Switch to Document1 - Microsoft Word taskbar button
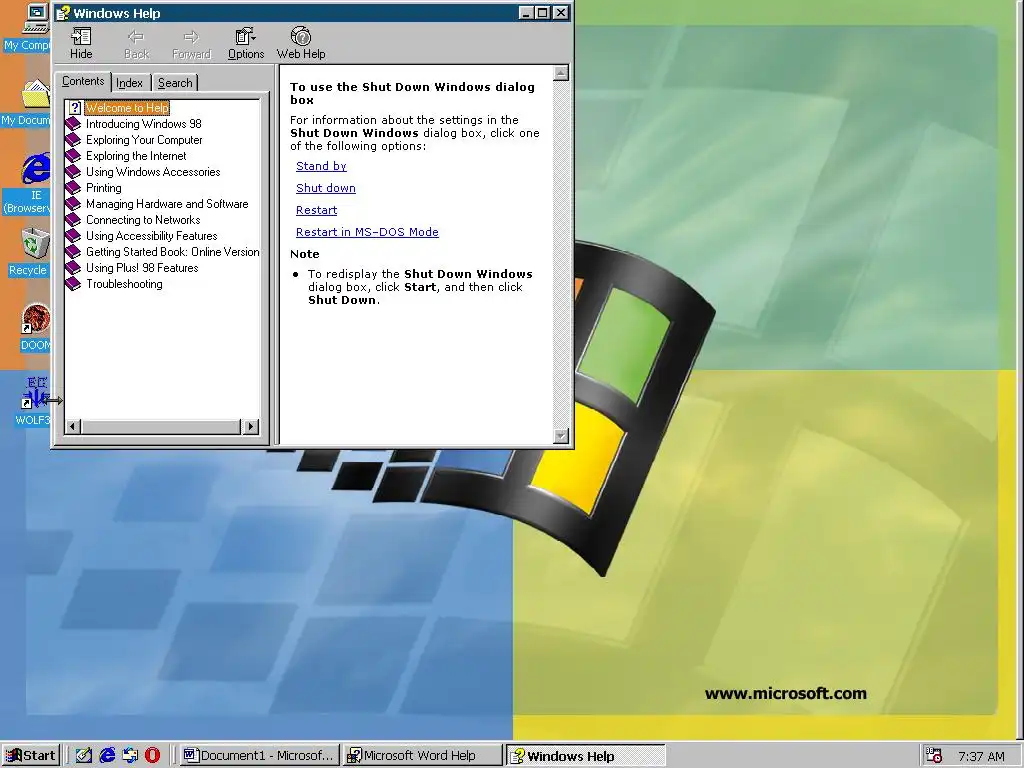1024x768 pixels. [259, 756]
